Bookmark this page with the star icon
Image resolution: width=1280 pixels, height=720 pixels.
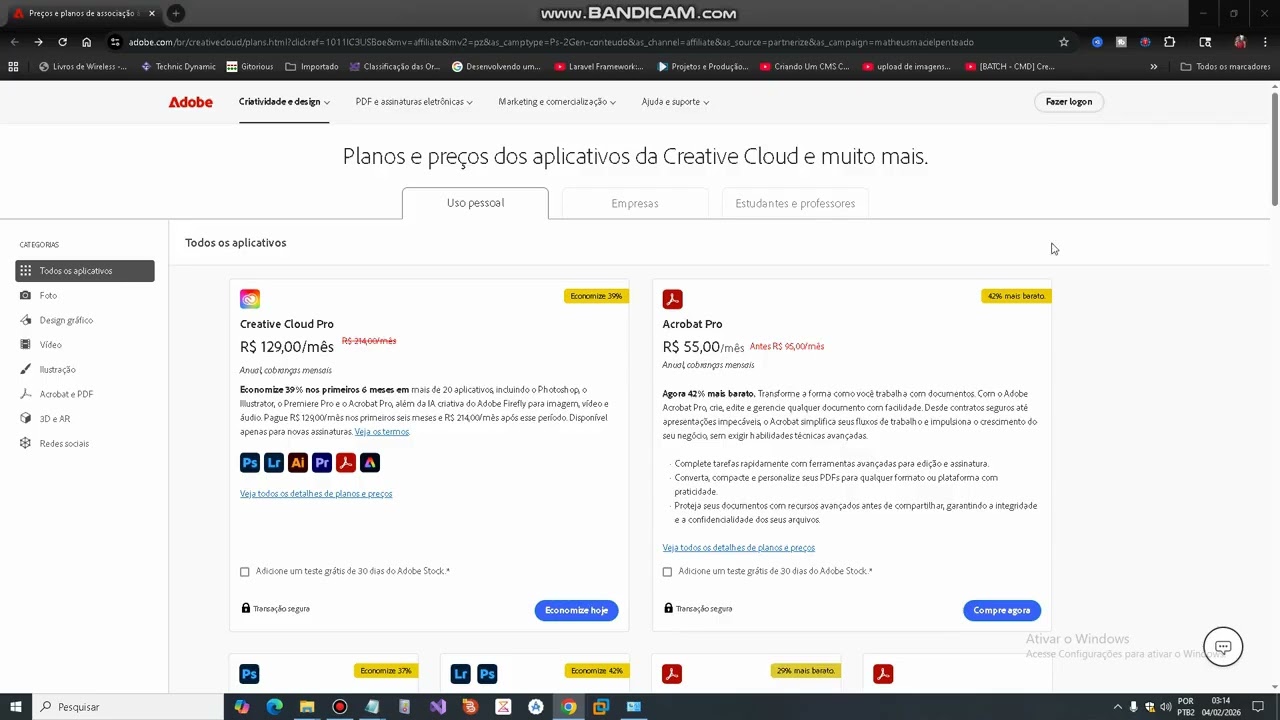1064,42
